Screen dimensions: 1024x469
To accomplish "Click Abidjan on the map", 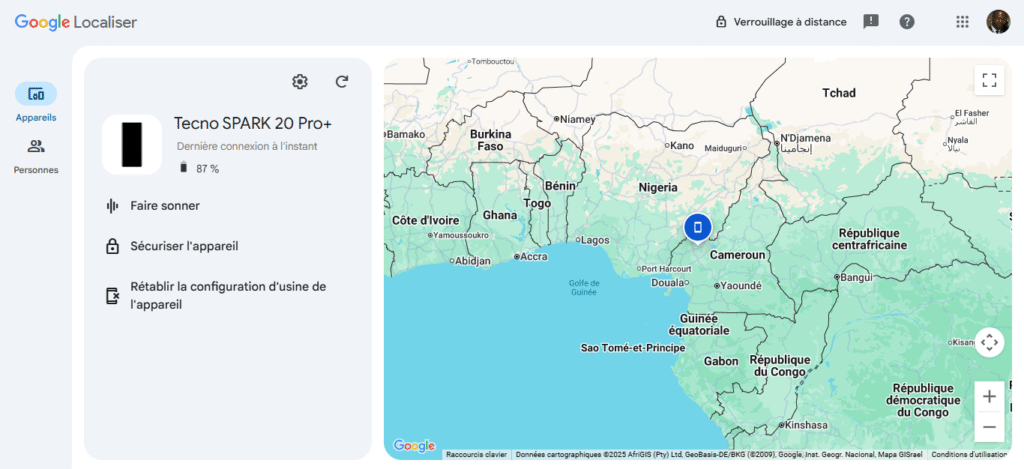I will tap(473, 261).
